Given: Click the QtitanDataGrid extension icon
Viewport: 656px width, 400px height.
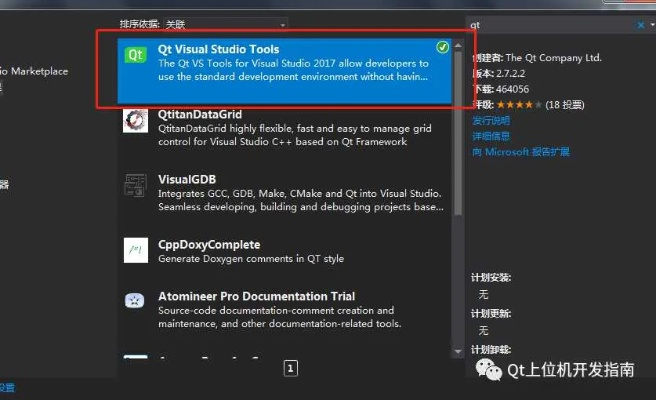Looking at the screenshot, I should (135, 120).
